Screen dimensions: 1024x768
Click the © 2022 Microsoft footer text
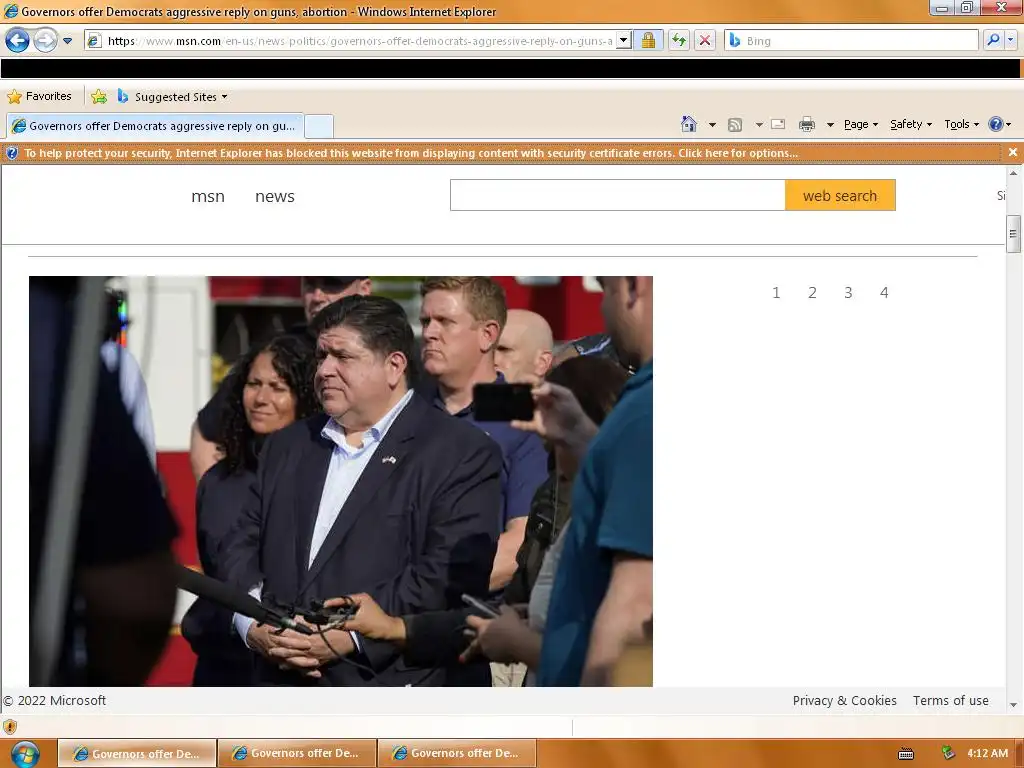54,700
